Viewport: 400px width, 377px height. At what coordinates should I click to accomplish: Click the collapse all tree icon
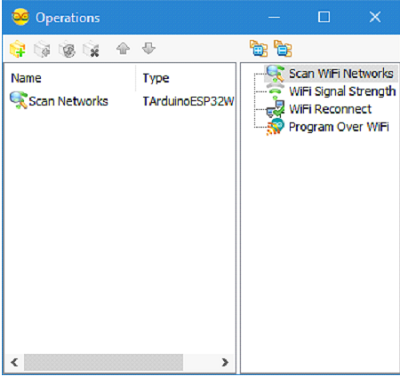[x=283, y=49]
